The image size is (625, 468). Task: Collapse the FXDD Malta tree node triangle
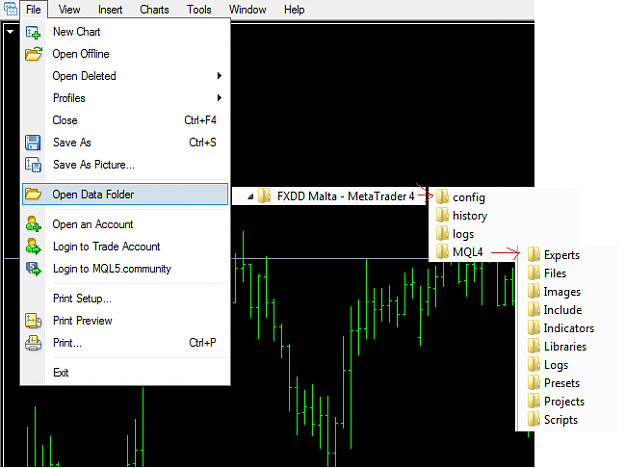click(x=250, y=197)
